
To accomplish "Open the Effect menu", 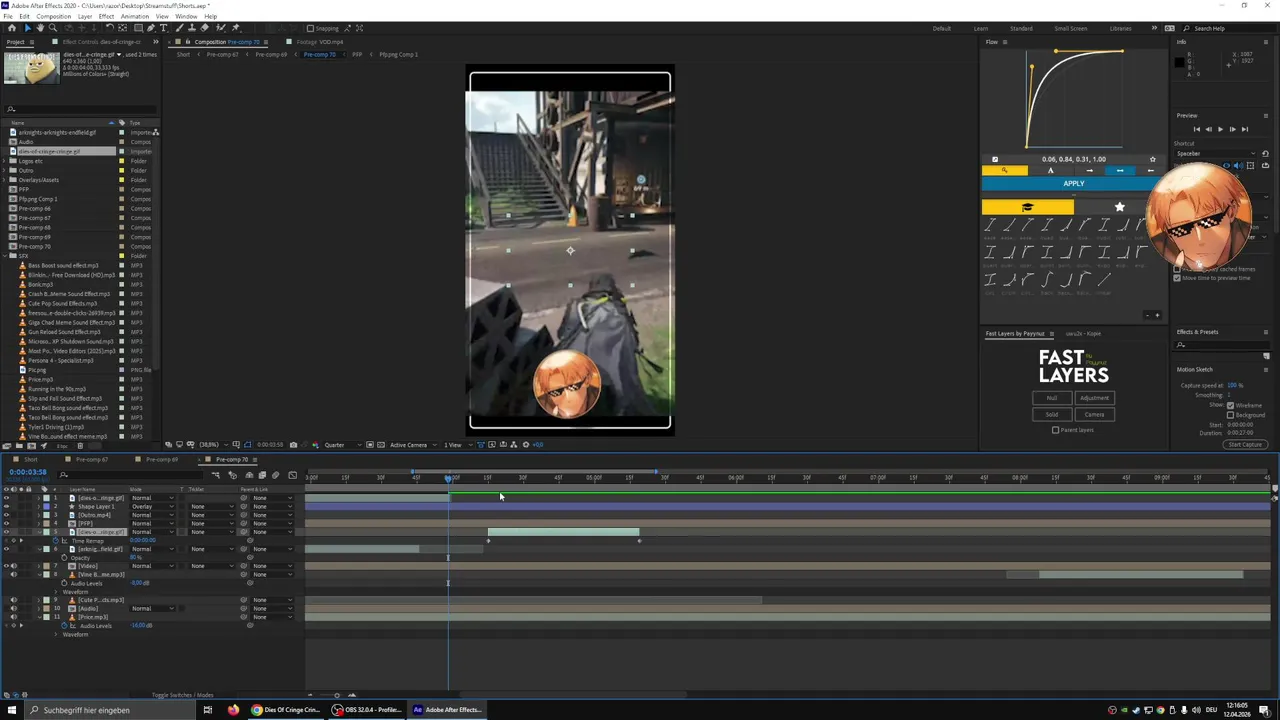I will point(106,16).
